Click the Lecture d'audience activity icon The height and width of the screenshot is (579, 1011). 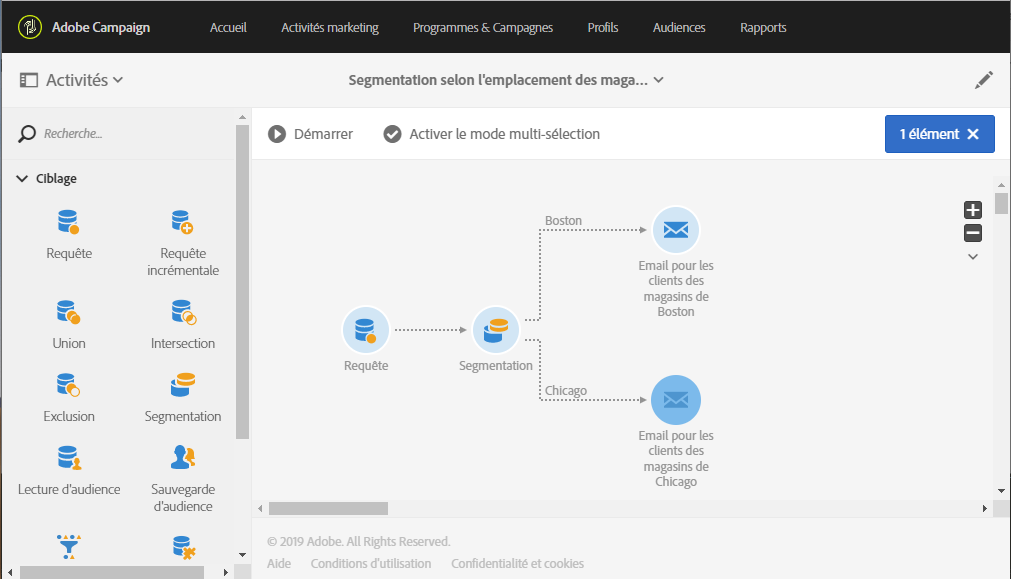[x=68, y=458]
